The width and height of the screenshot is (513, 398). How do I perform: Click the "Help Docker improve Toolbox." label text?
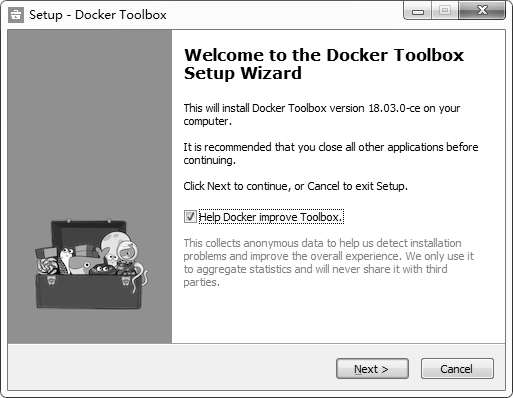click(x=271, y=217)
